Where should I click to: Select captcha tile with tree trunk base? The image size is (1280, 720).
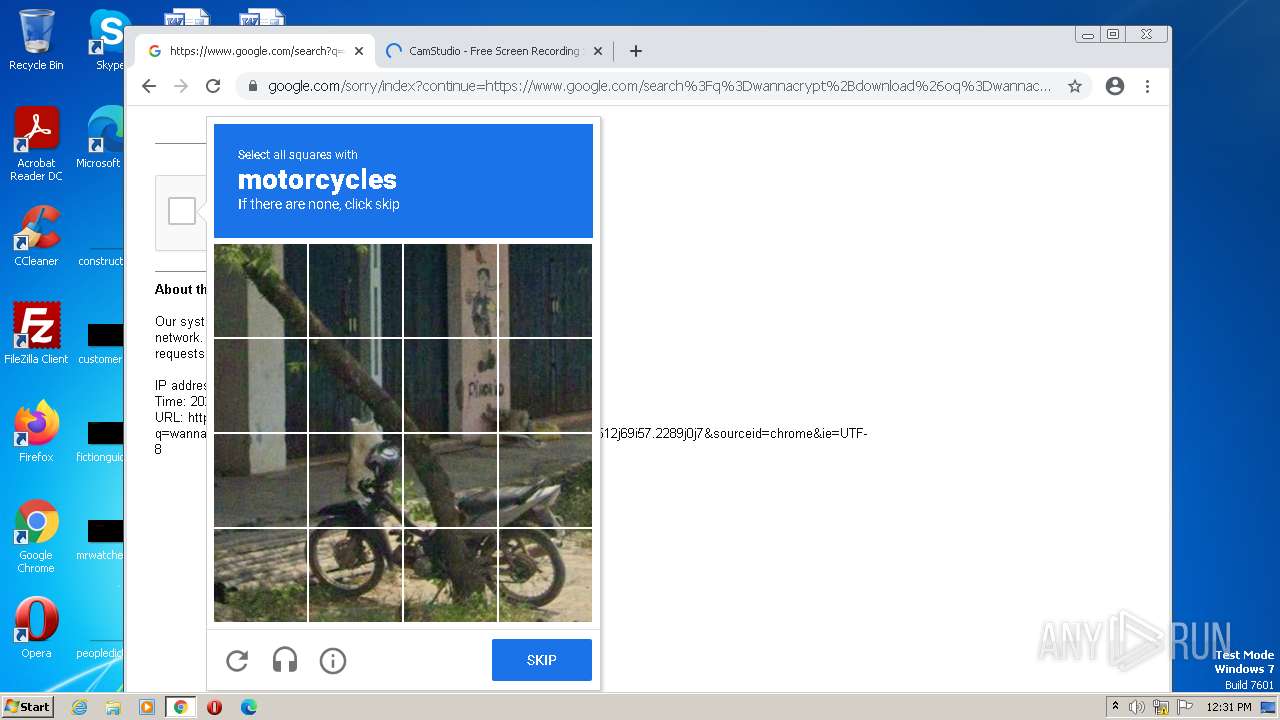[450, 575]
